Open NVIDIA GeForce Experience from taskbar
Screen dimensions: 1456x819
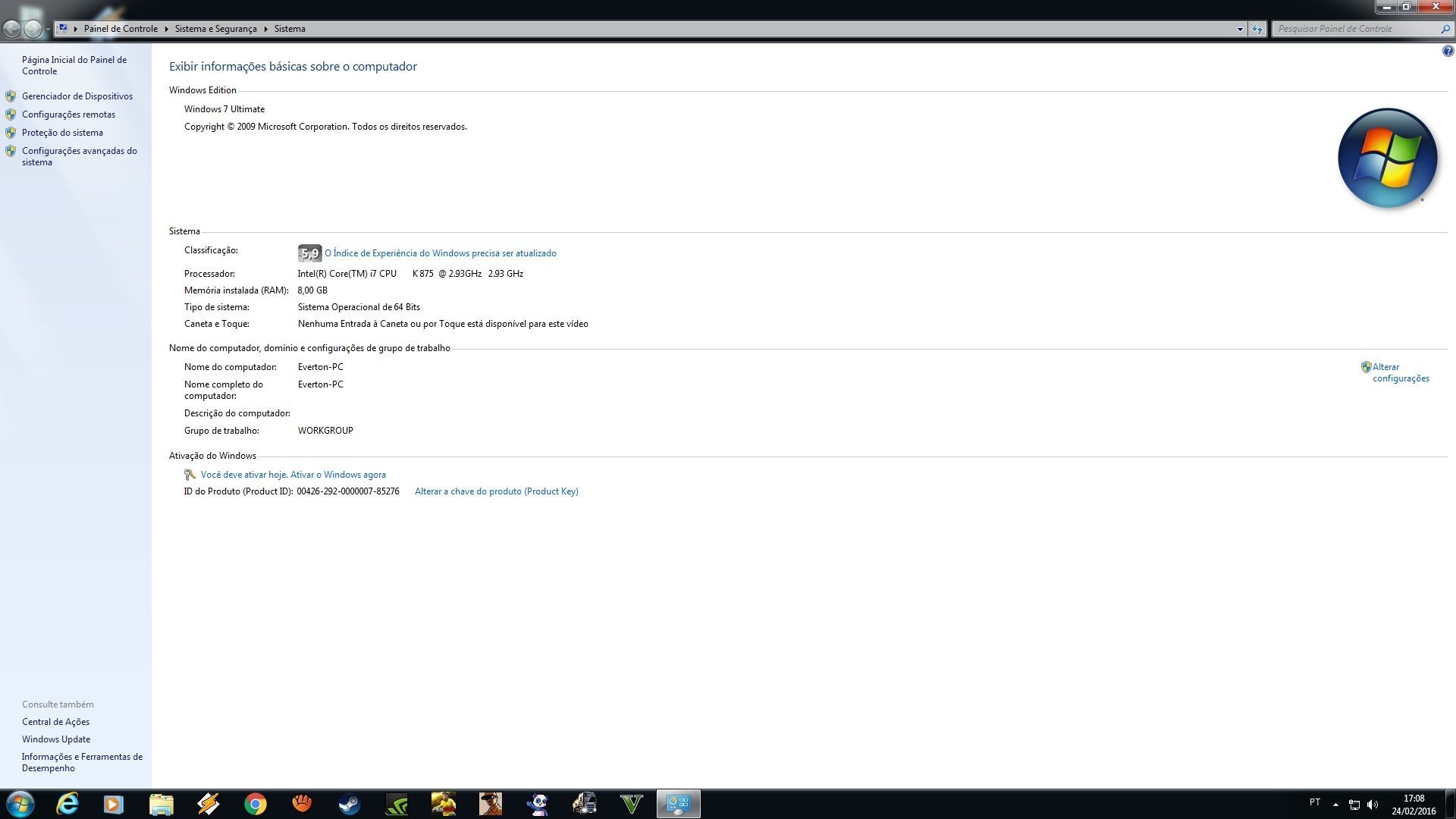(x=396, y=804)
